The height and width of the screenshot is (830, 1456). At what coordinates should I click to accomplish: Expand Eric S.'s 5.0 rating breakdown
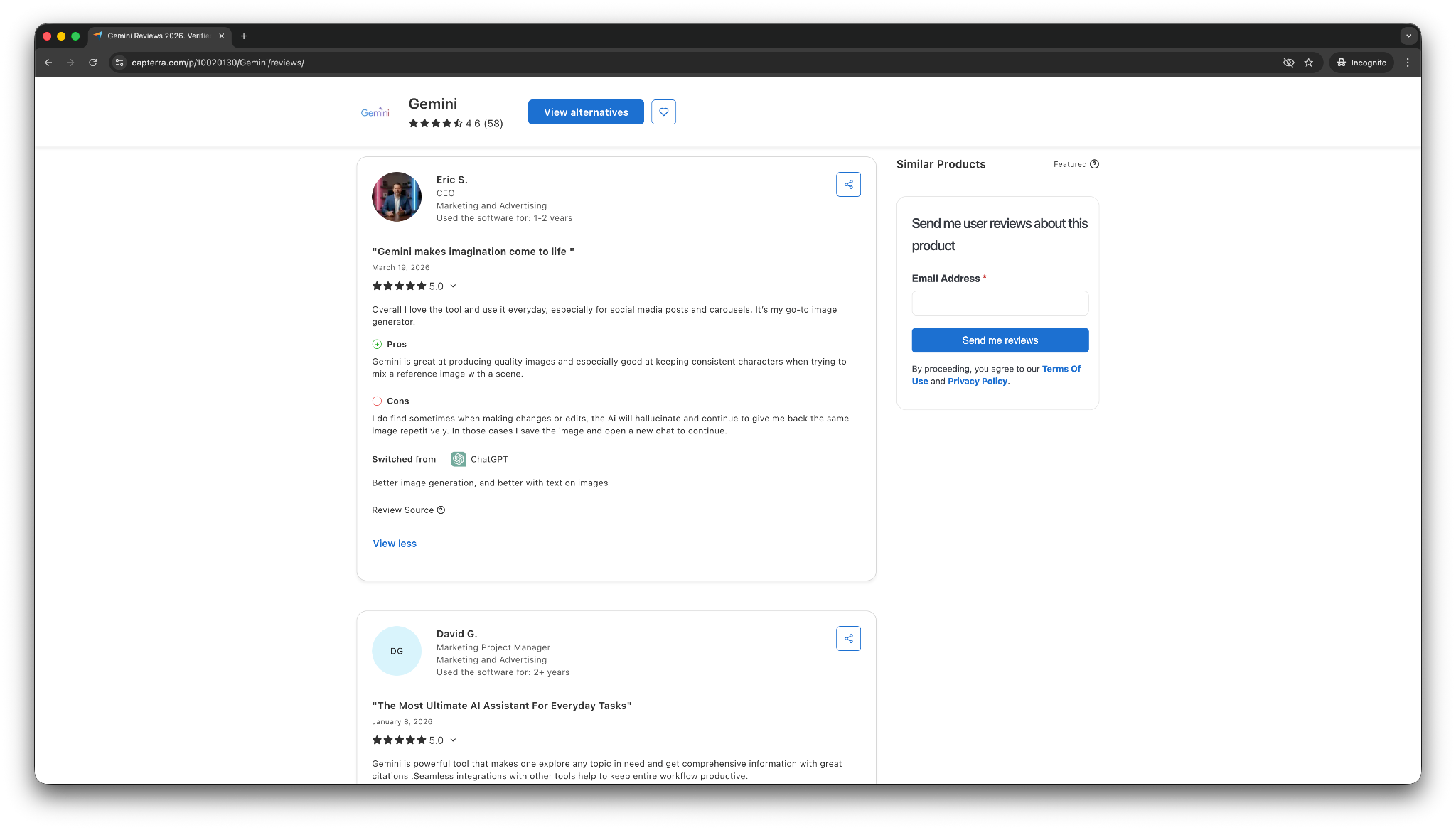[453, 286]
